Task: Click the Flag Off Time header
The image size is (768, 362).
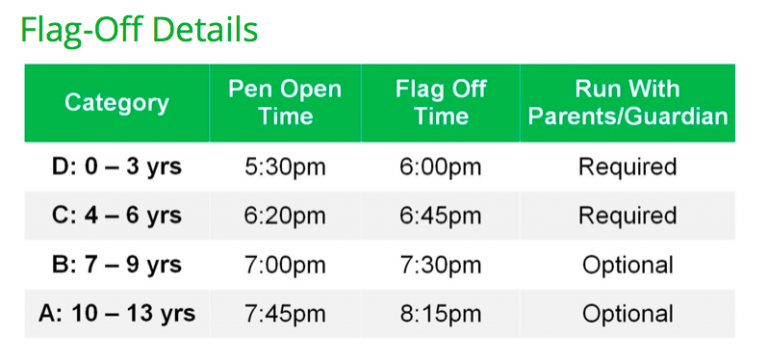Action: tap(441, 103)
